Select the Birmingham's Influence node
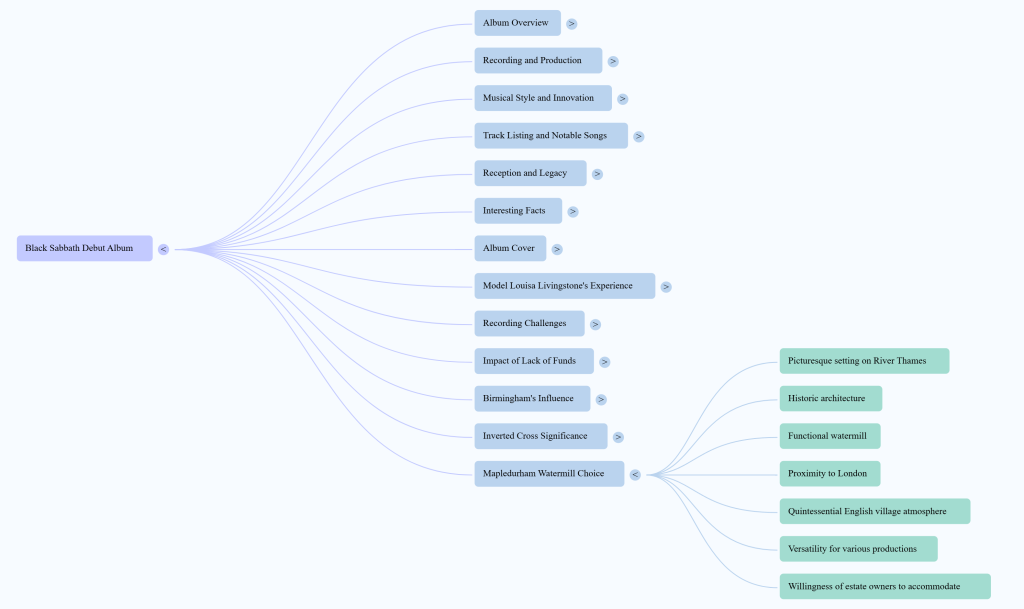 click(x=532, y=399)
